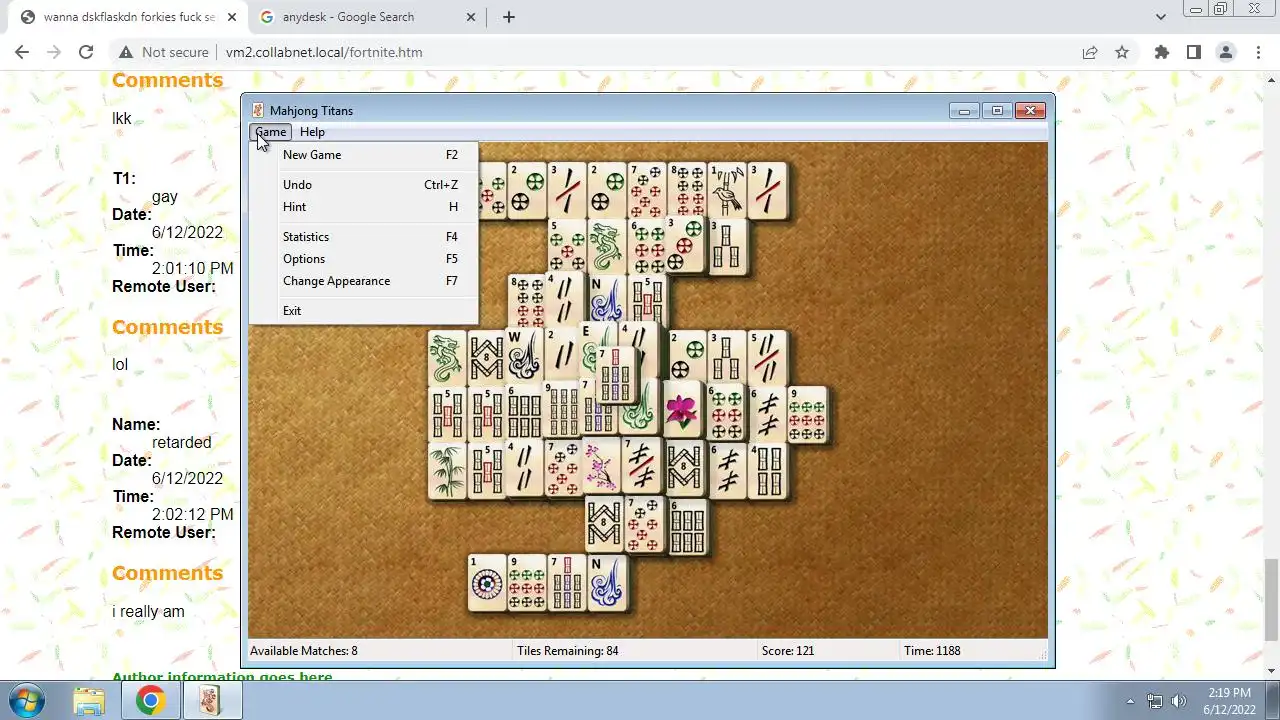Click the Time: 1188 status text

click(x=932, y=651)
